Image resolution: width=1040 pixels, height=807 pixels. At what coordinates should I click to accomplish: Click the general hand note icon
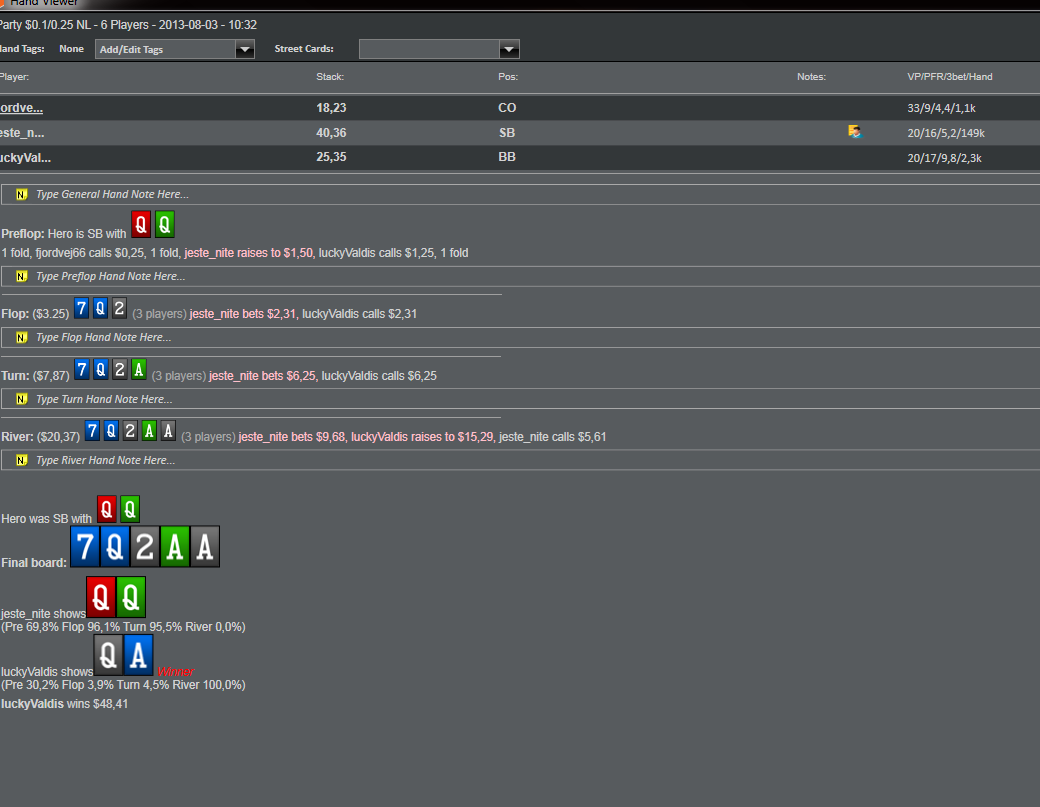click(21, 194)
